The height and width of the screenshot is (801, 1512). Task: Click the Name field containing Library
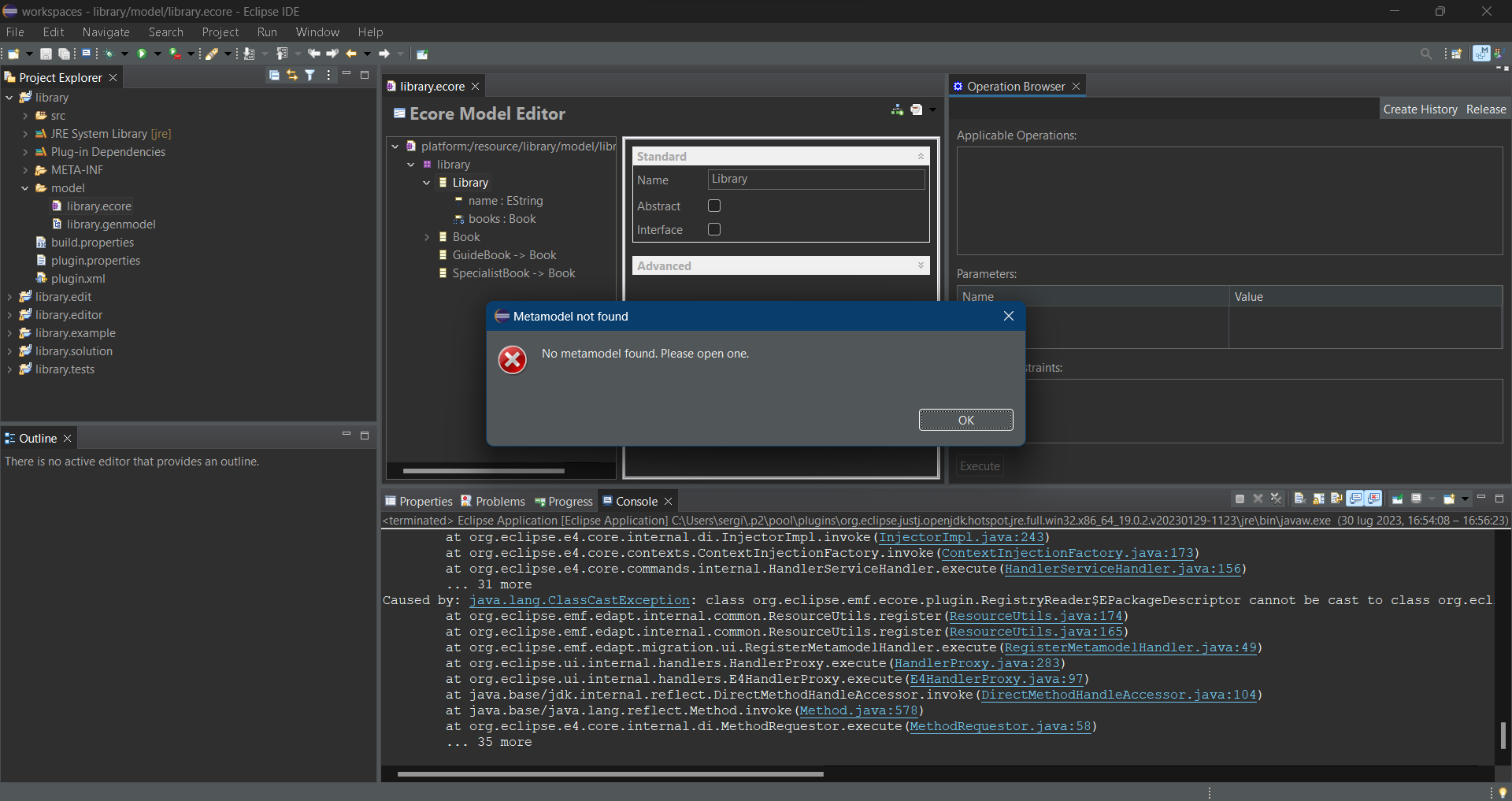[x=816, y=179]
